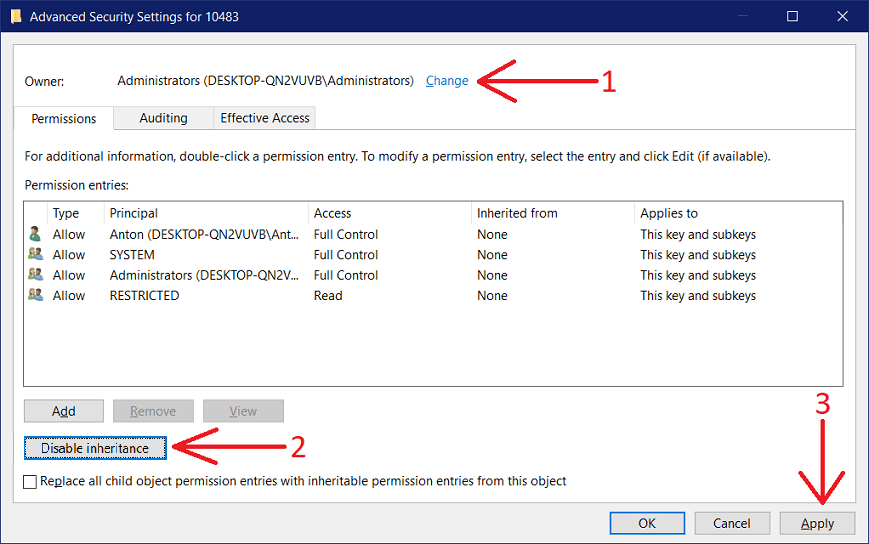Confirm with the OK button
This screenshot has width=869, height=544.
[x=647, y=524]
